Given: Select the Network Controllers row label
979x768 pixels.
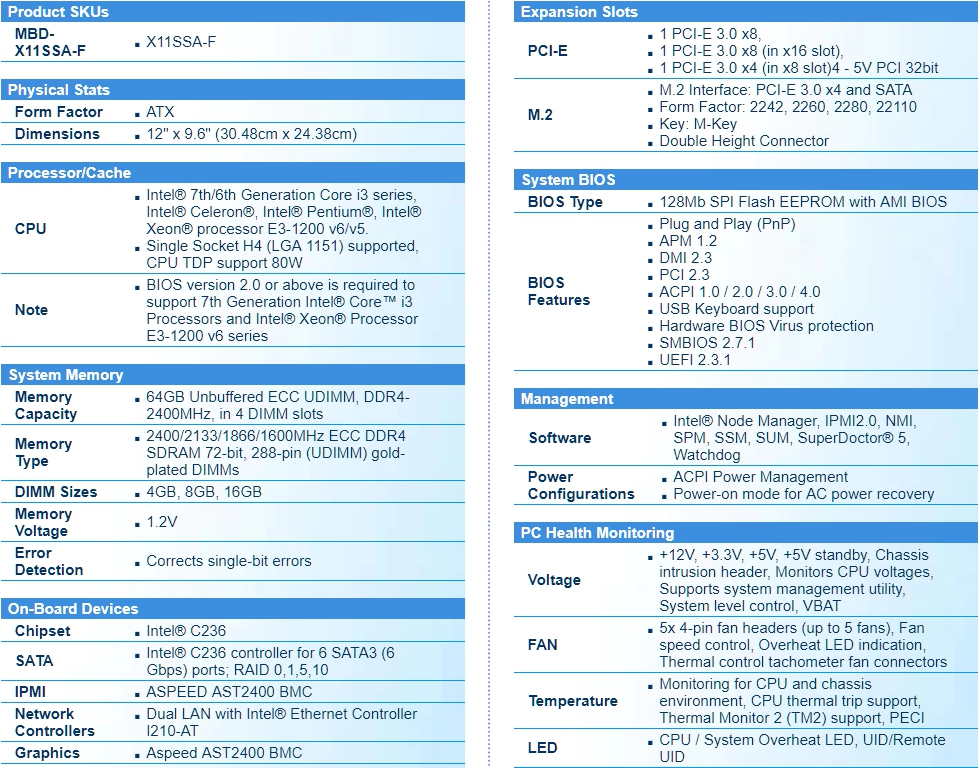Looking at the screenshot, I should click(55, 722).
